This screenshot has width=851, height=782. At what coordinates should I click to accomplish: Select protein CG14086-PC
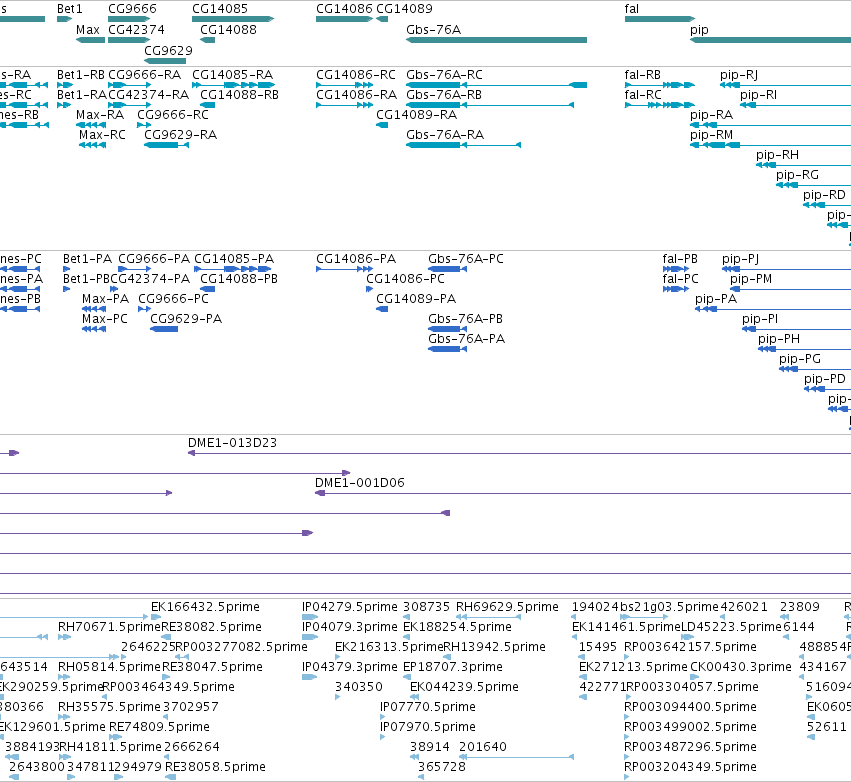point(370,289)
